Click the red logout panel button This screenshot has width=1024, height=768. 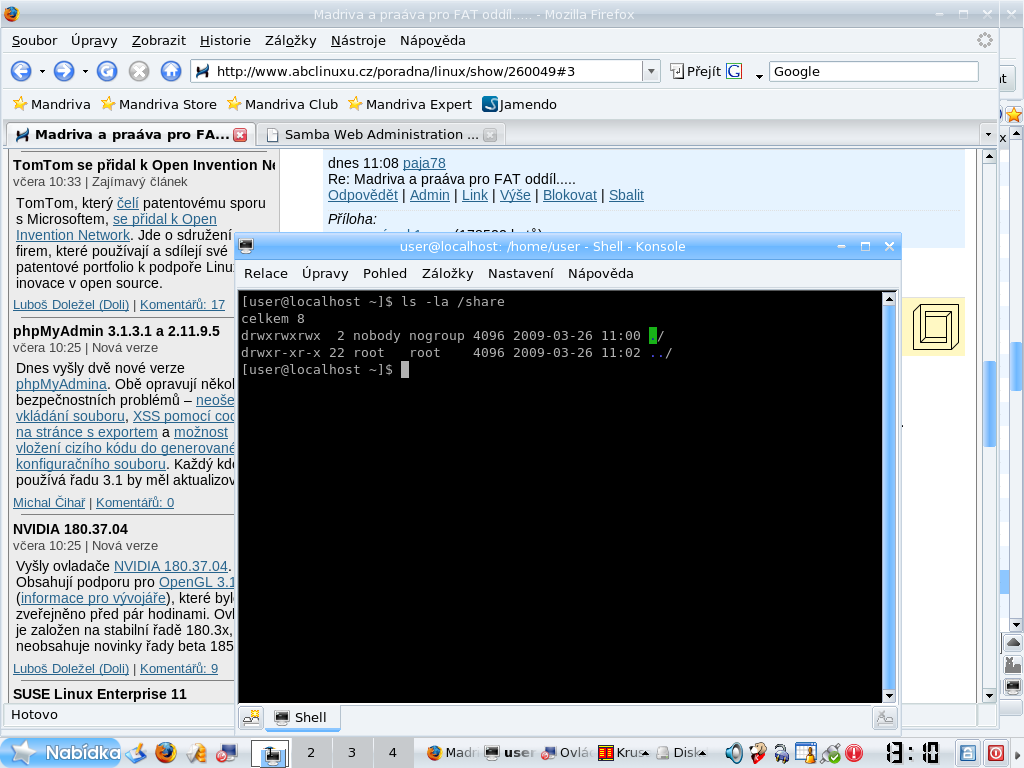click(996, 753)
